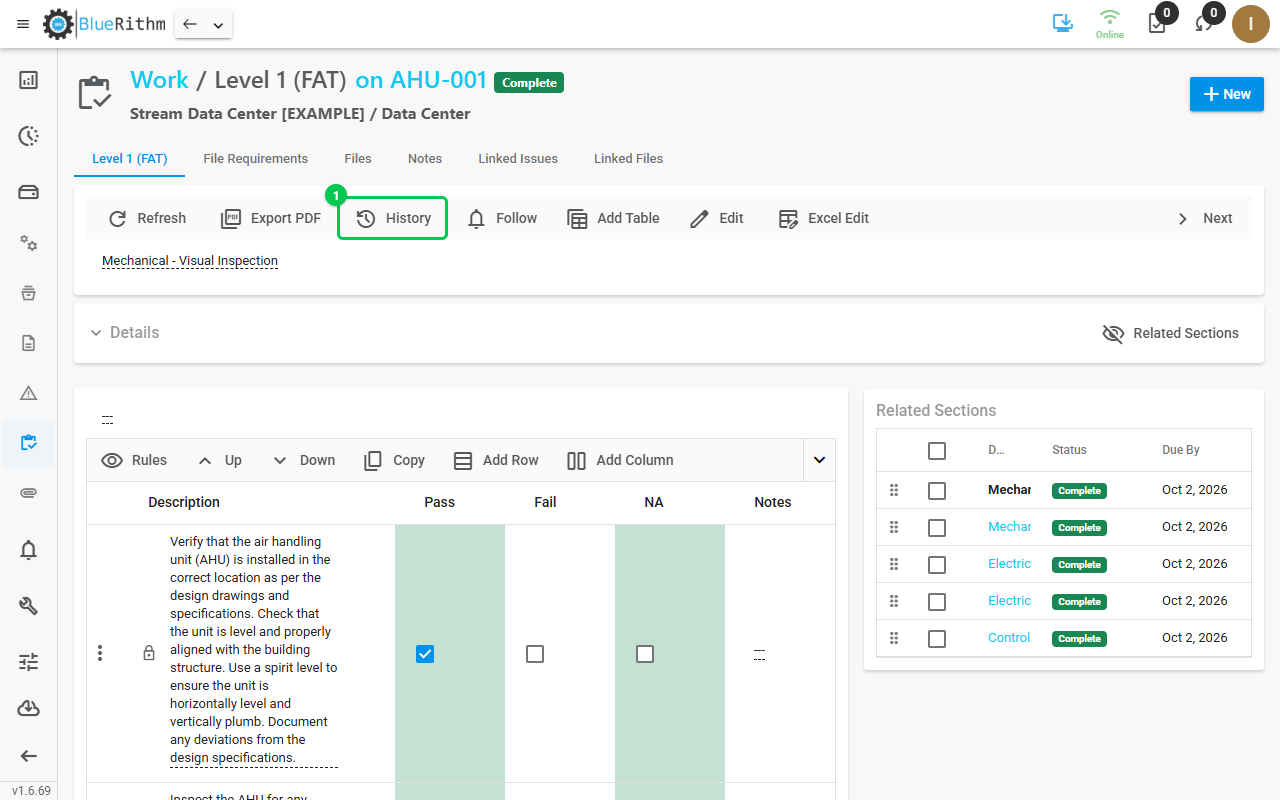This screenshot has width=1280, height=800.
Task: Open the dashboard chart sidebar icon
Action: (x=29, y=80)
